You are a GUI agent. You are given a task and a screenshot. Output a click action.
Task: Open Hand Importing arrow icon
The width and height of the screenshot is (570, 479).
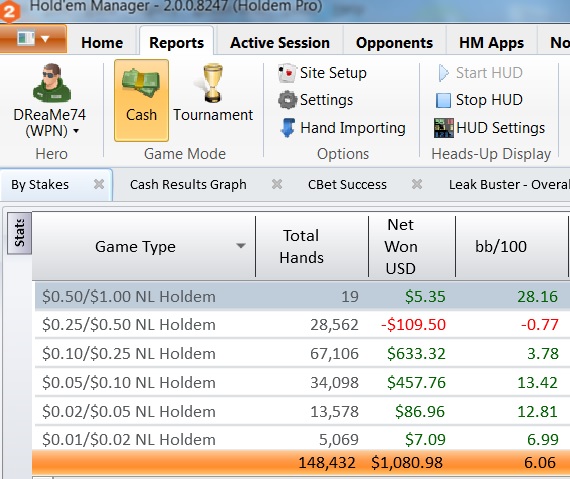288,128
